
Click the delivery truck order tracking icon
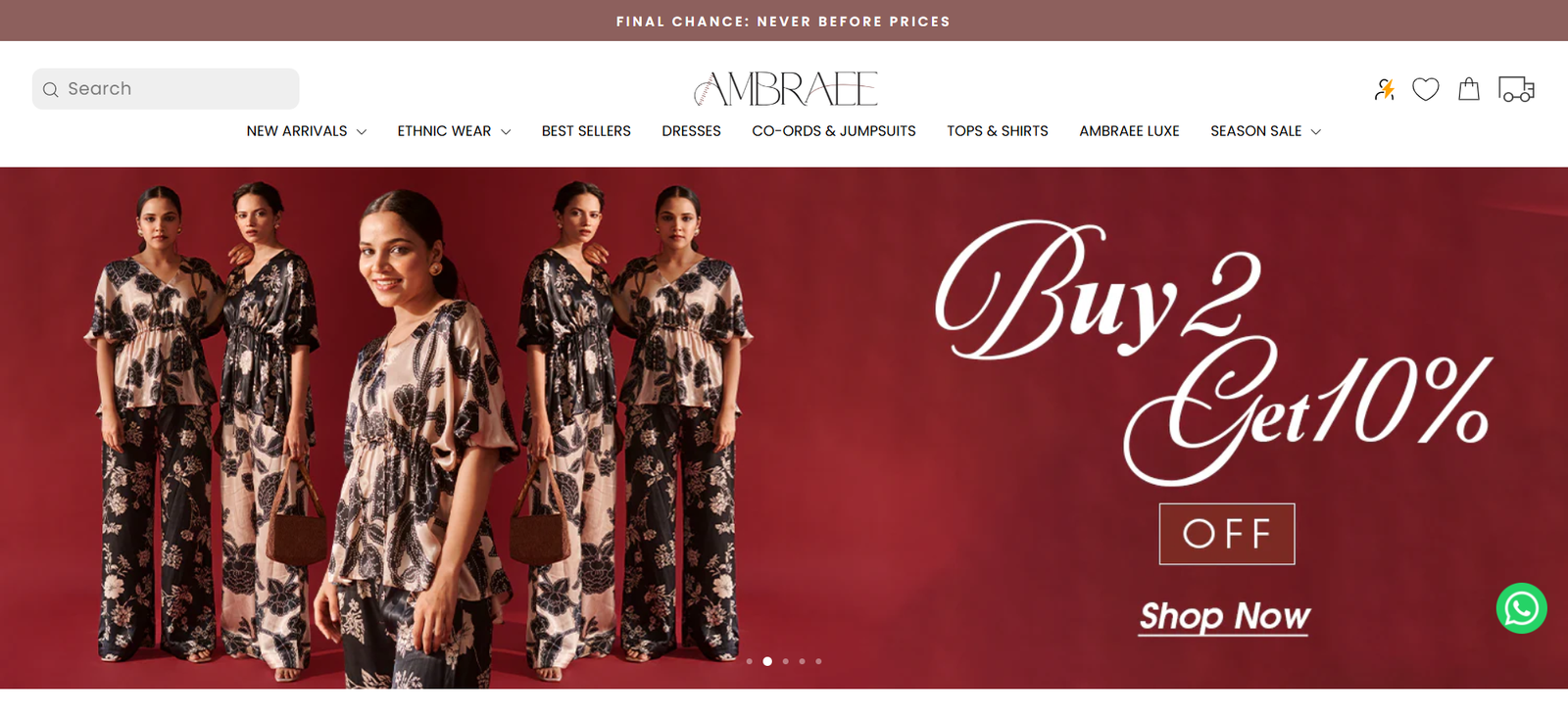1516,89
